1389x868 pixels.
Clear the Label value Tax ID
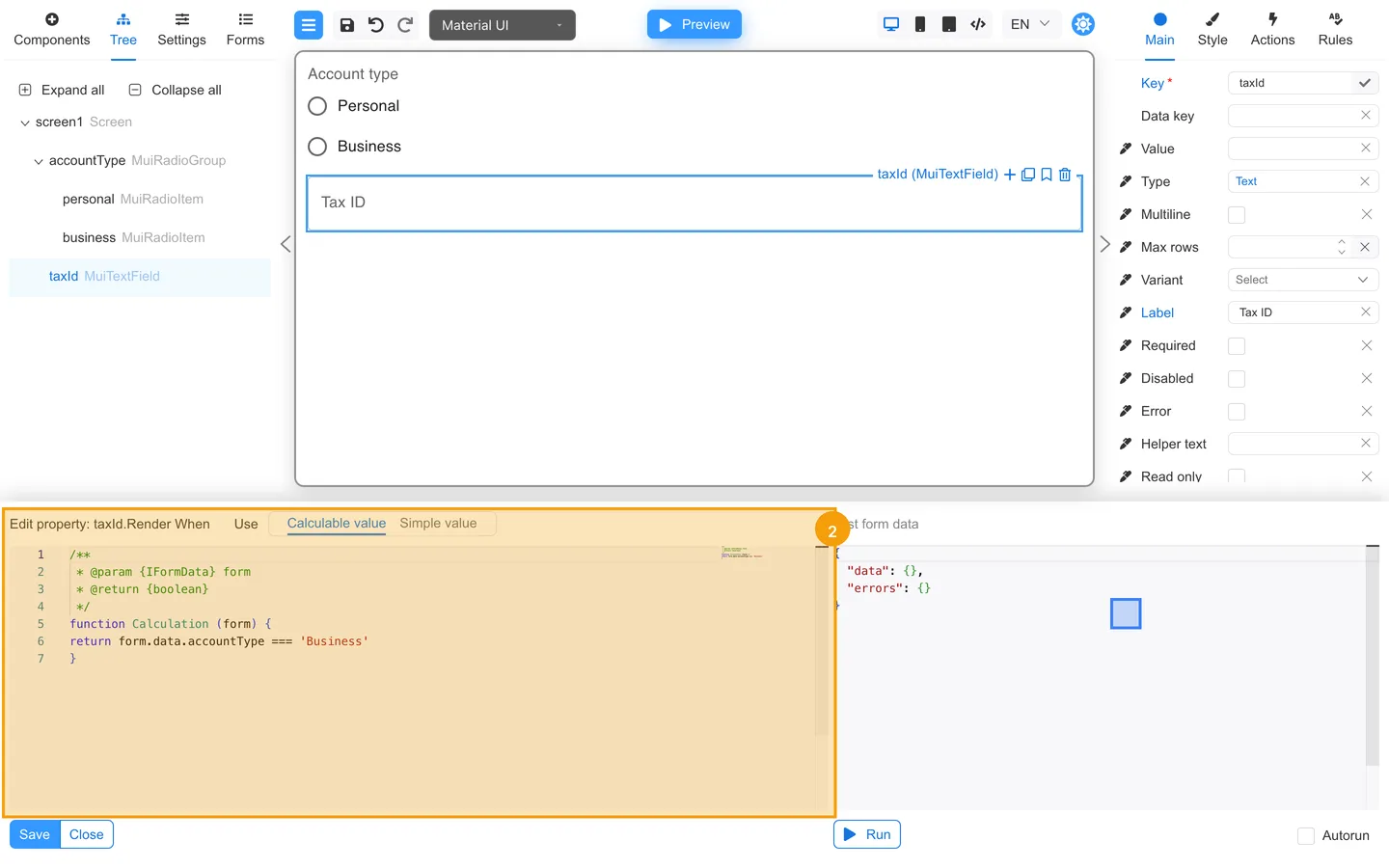click(x=1366, y=312)
